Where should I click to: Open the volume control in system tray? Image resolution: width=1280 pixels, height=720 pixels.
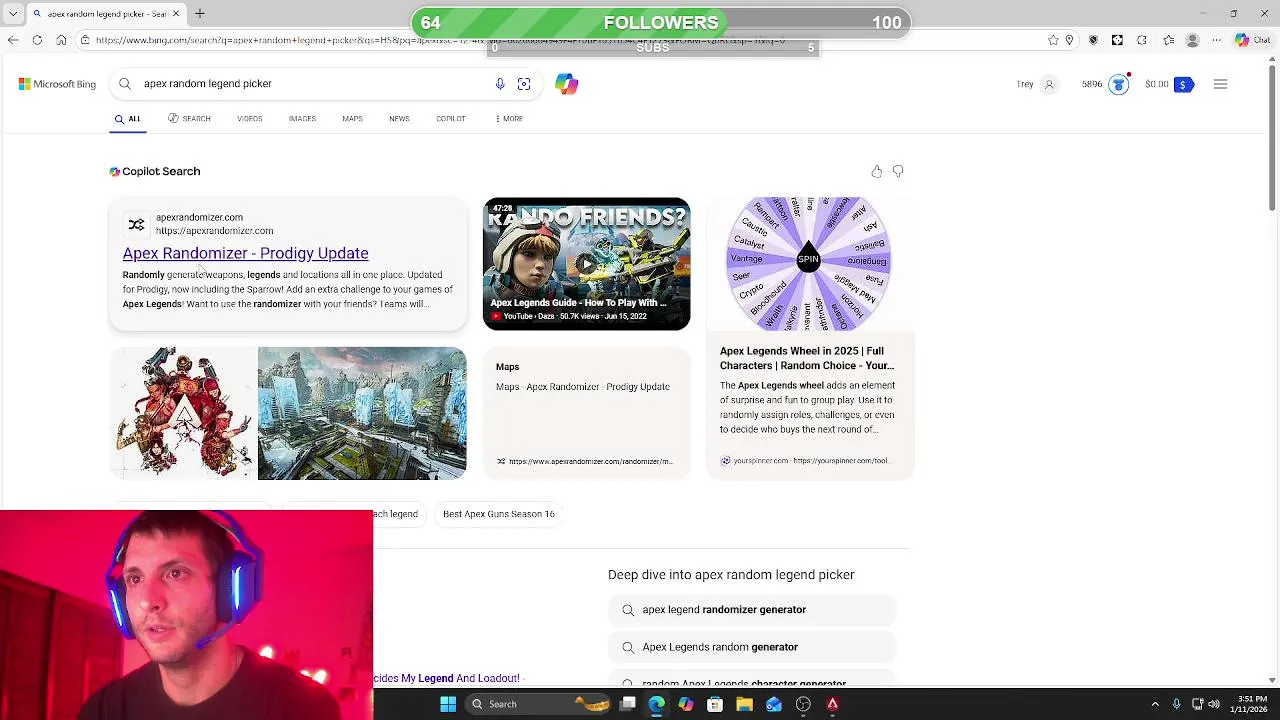coord(1215,704)
